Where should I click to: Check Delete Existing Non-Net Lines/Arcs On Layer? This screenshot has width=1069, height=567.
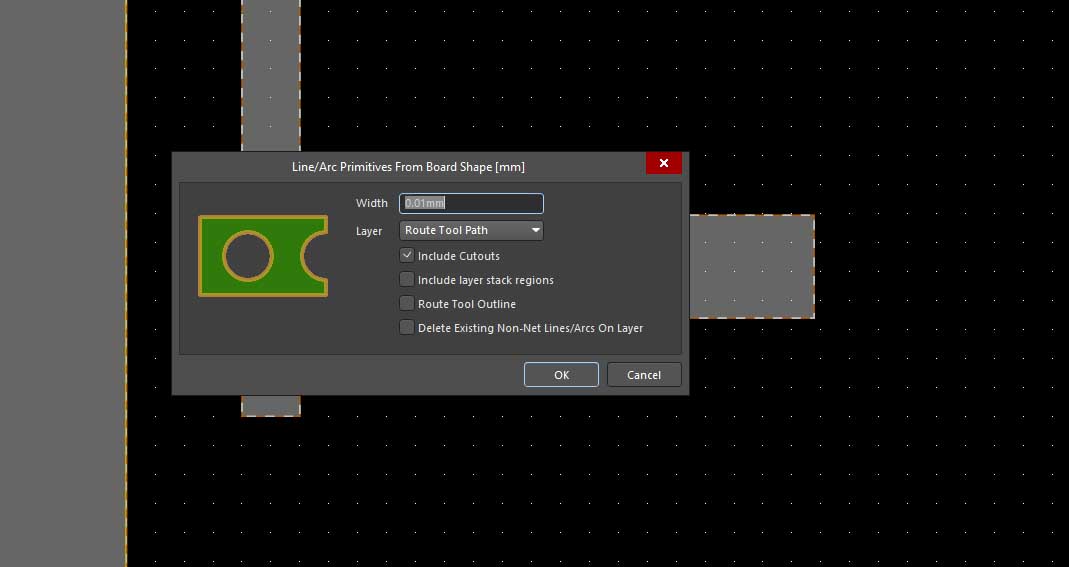tap(407, 327)
